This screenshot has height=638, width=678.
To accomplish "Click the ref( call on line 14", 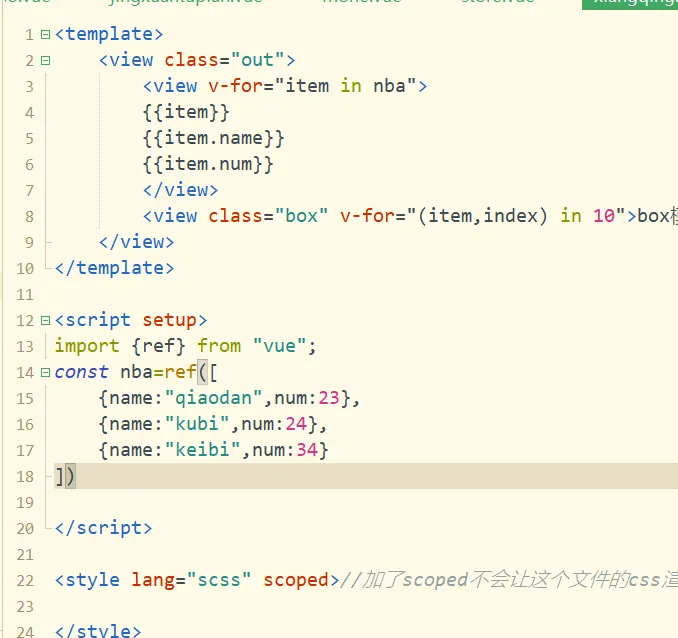I will click(186, 372).
